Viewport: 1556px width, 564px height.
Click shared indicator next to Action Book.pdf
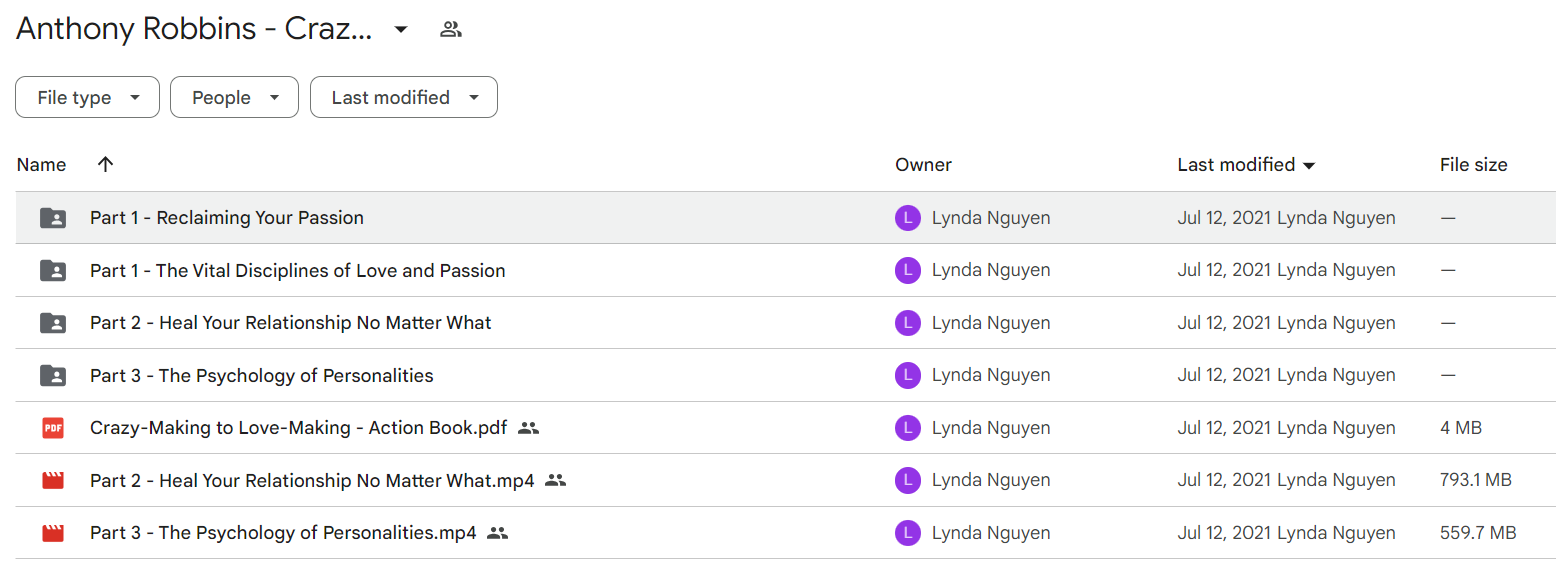[x=529, y=428]
